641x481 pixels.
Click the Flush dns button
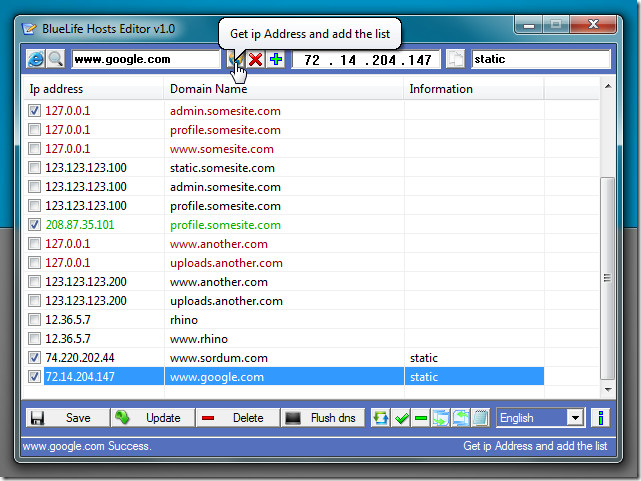pyautogui.click(x=323, y=418)
